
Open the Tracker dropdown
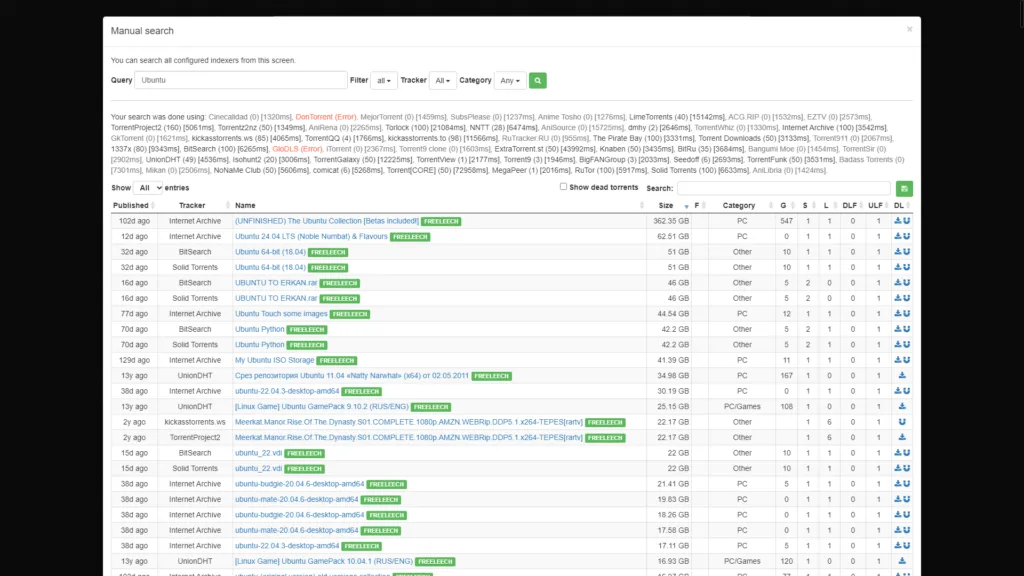(440, 80)
